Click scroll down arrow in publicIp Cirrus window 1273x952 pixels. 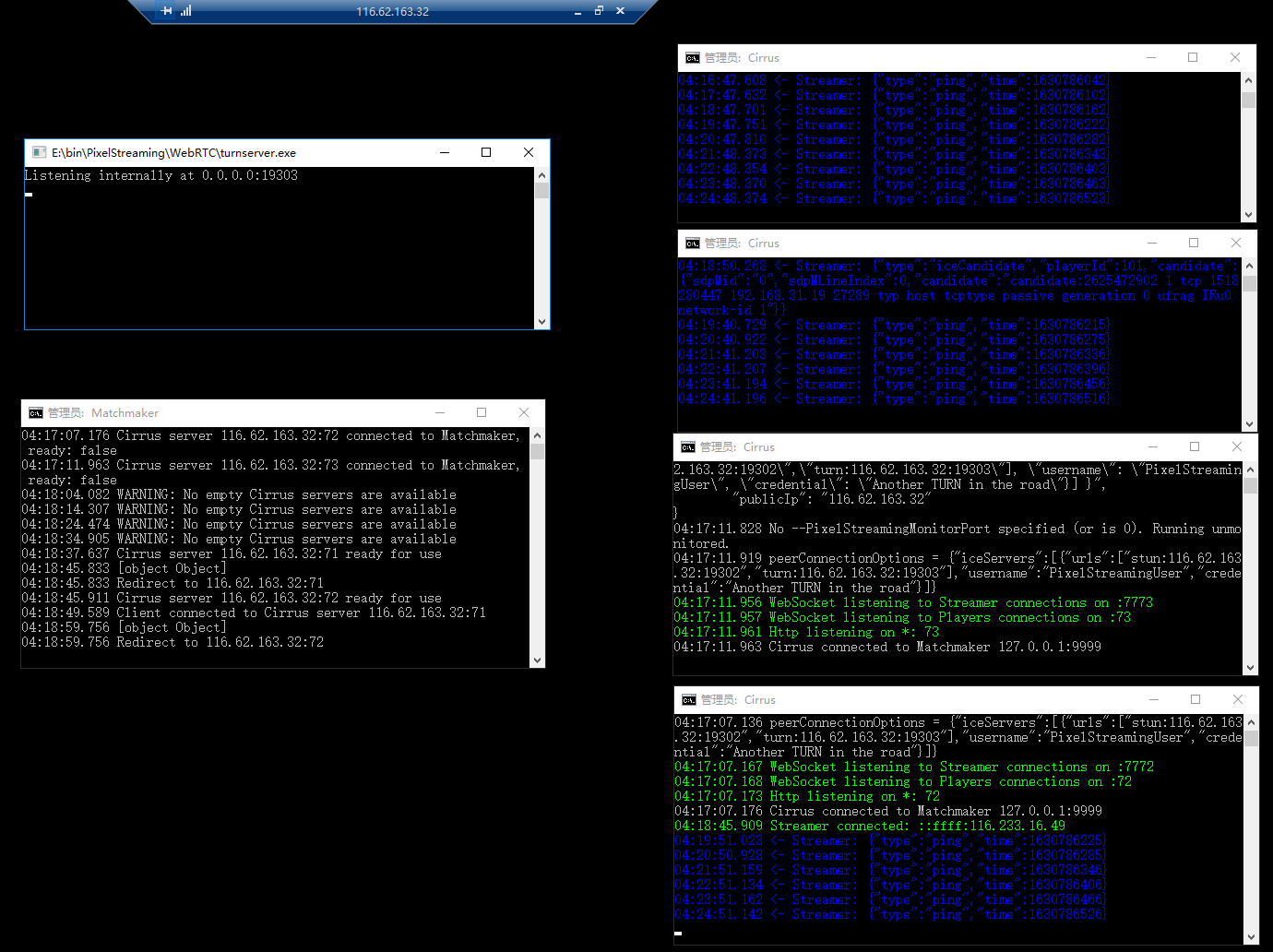click(1250, 668)
